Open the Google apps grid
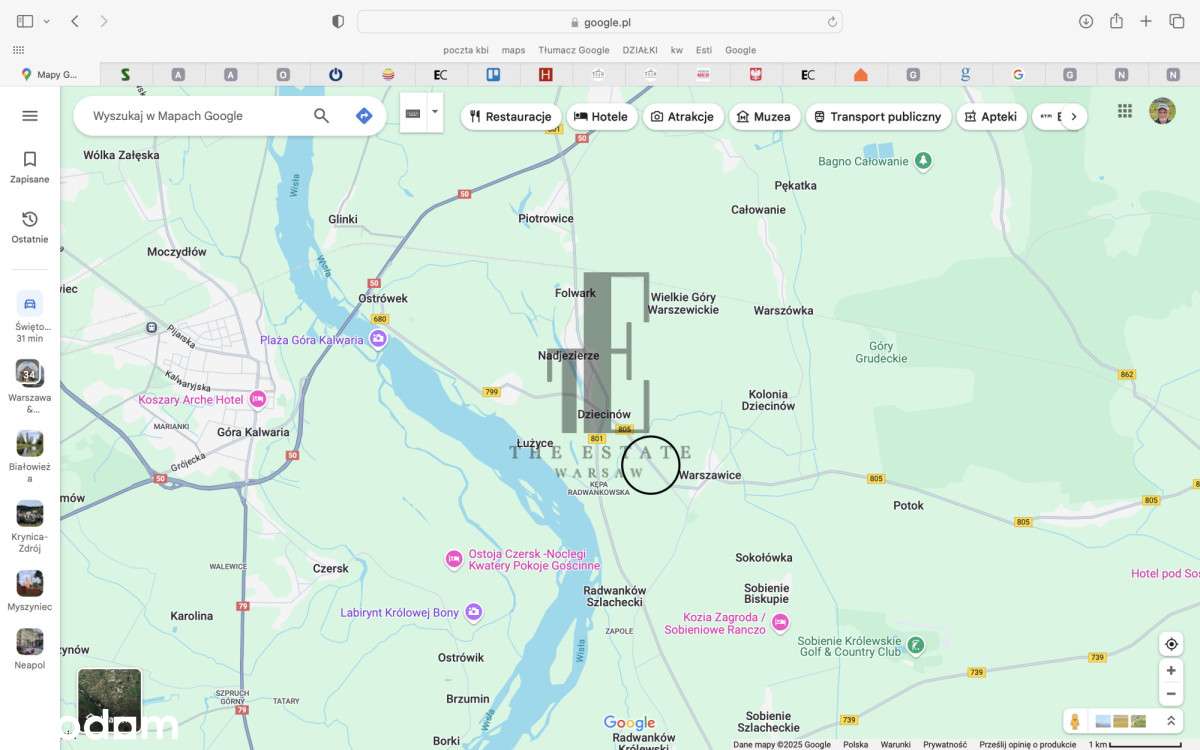Viewport: 1200px width, 750px height. coord(1125,111)
